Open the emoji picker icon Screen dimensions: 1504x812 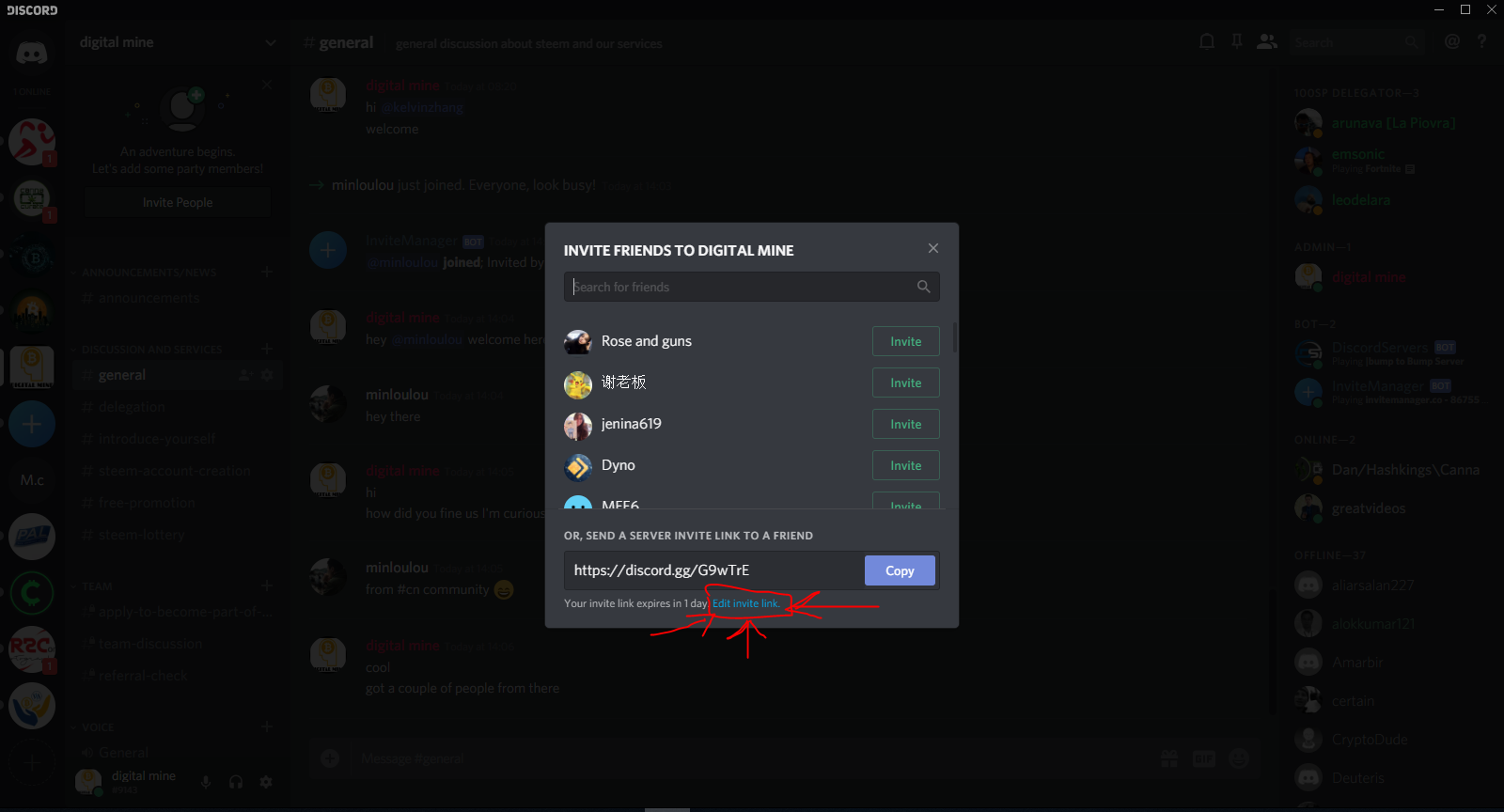pyautogui.click(x=1239, y=758)
